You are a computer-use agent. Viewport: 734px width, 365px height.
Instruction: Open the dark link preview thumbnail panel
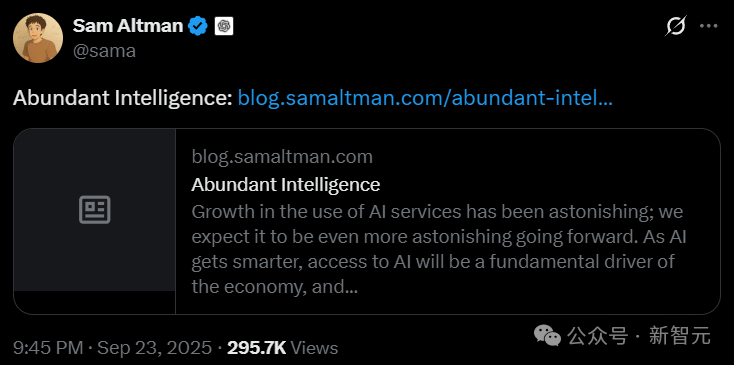click(95, 210)
